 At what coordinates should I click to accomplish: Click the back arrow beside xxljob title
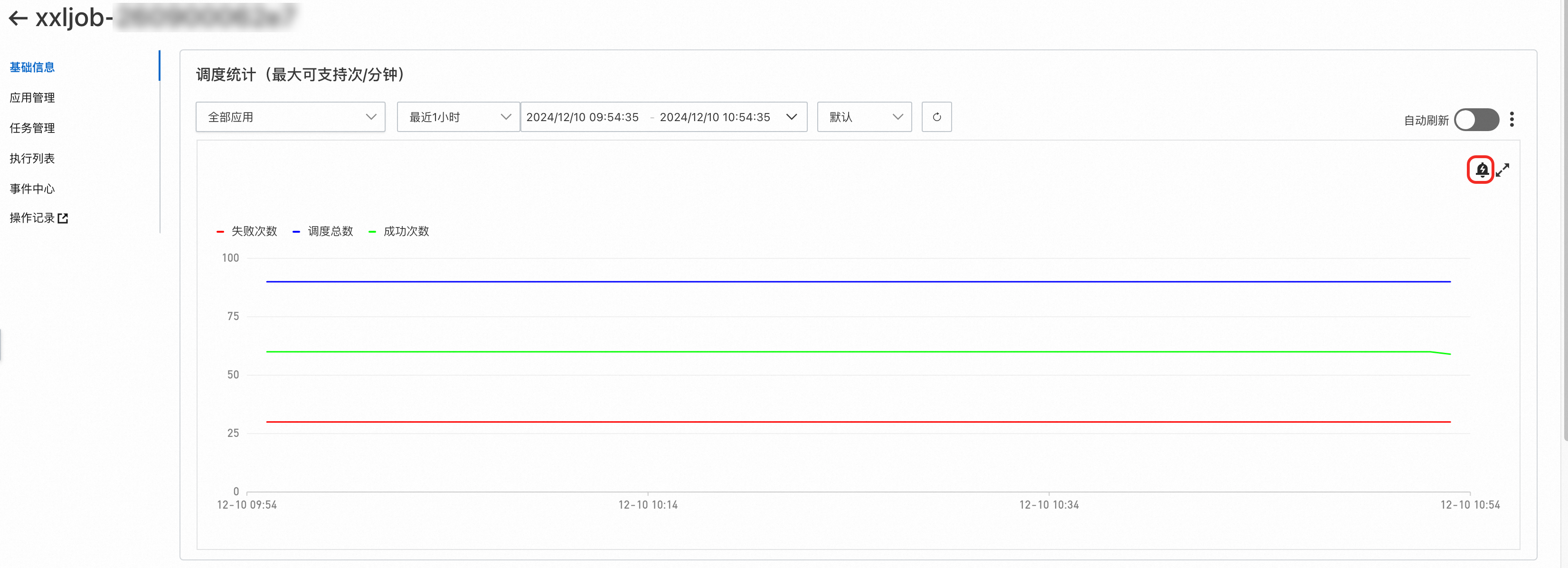pyautogui.click(x=18, y=18)
